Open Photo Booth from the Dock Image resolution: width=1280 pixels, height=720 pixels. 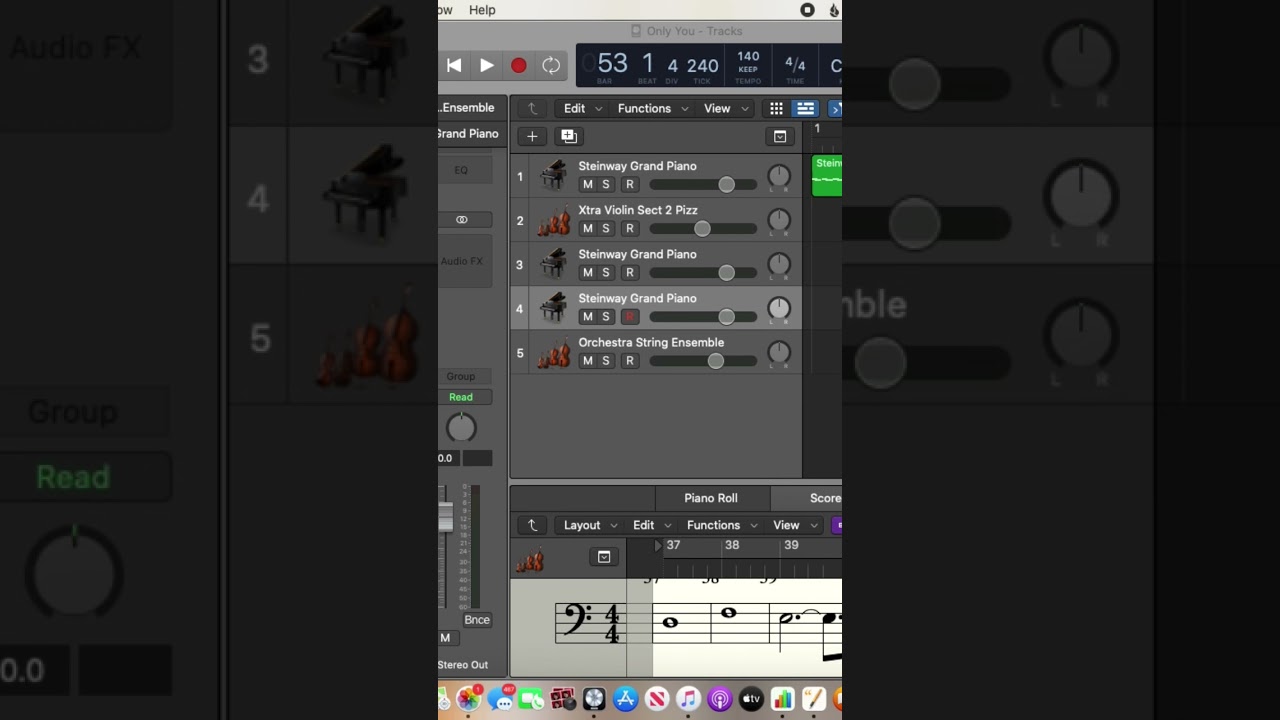pos(563,699)
